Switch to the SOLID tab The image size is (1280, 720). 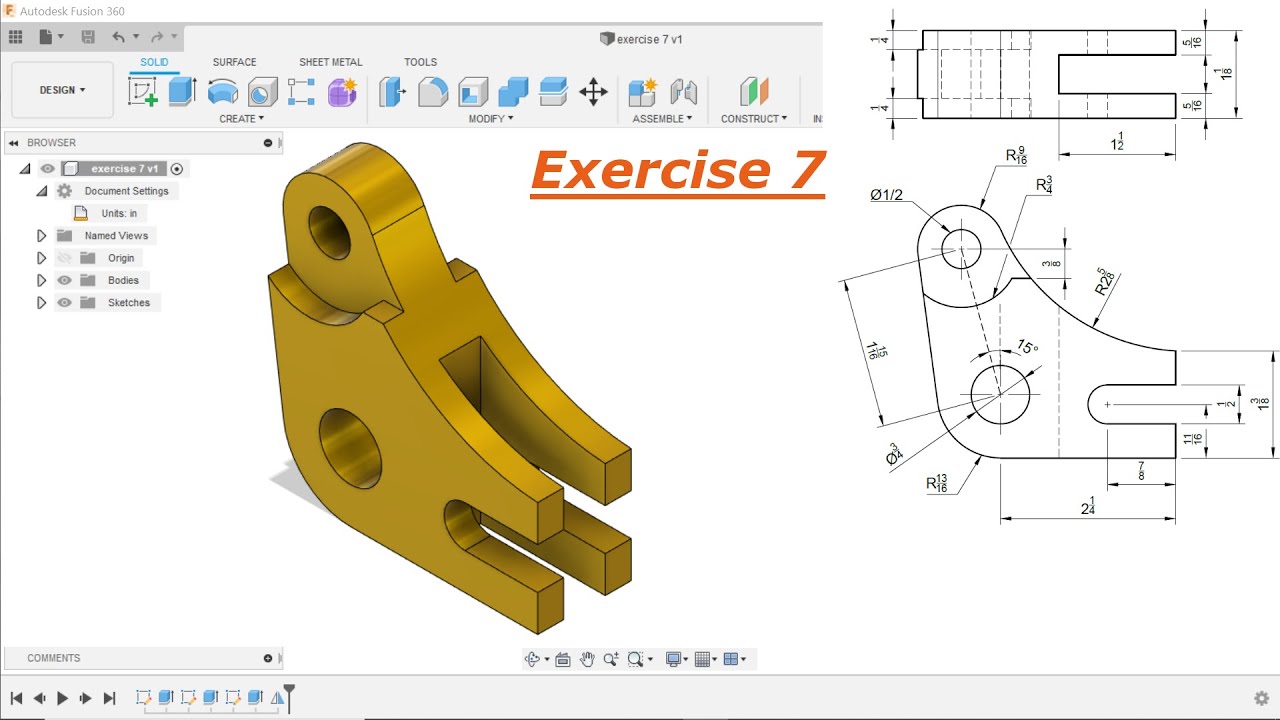[x=154, y=62]
